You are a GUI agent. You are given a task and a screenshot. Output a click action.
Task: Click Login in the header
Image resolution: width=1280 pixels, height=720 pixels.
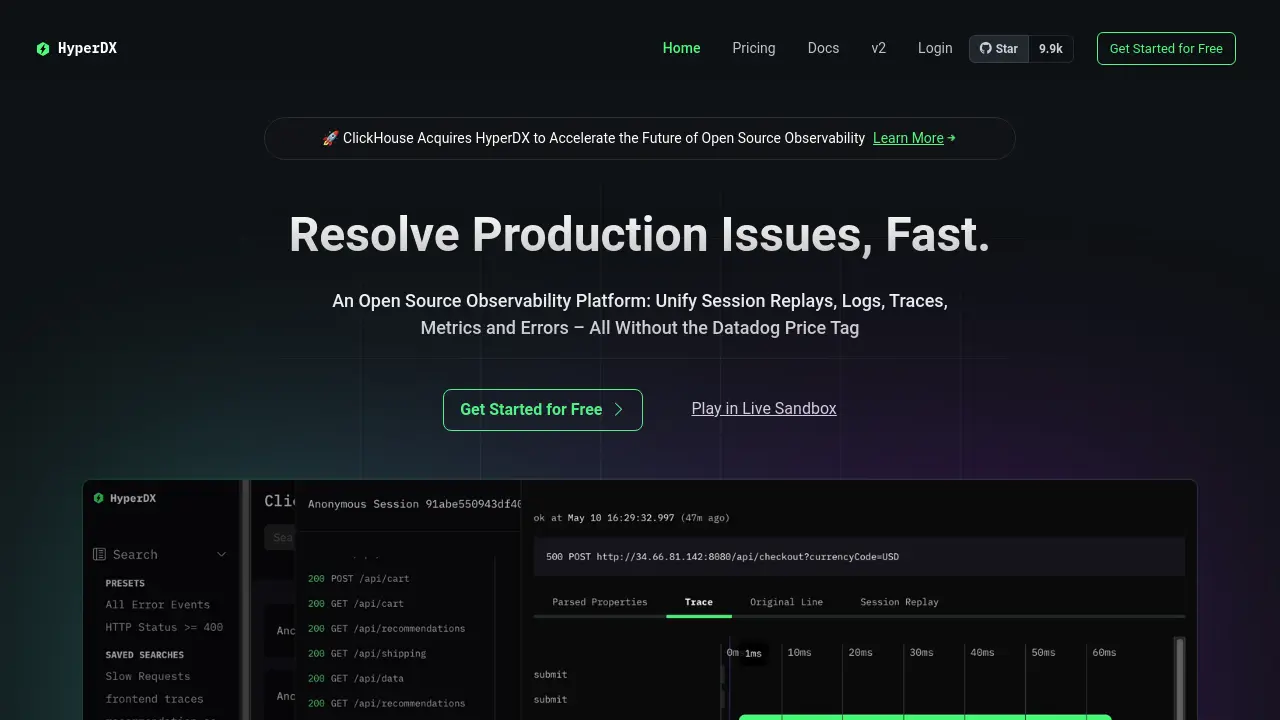pos(935,48)
